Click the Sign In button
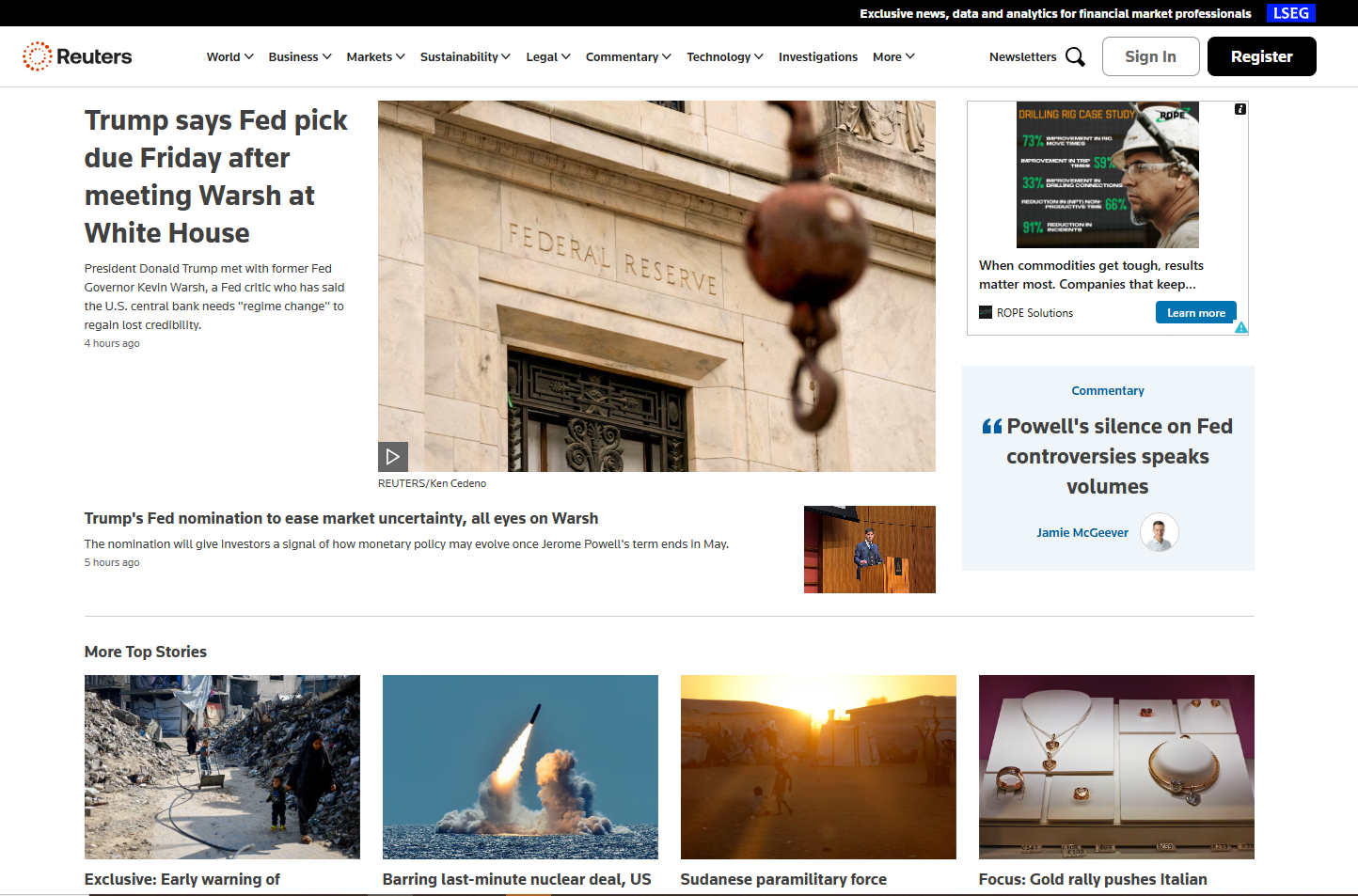Image resolution: width=1358 pixels, height=896 pixels. pos(1150,56)
